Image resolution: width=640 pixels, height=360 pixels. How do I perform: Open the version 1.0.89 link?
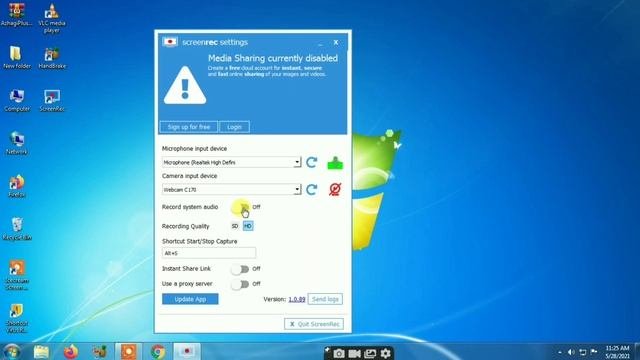(297, 299)
